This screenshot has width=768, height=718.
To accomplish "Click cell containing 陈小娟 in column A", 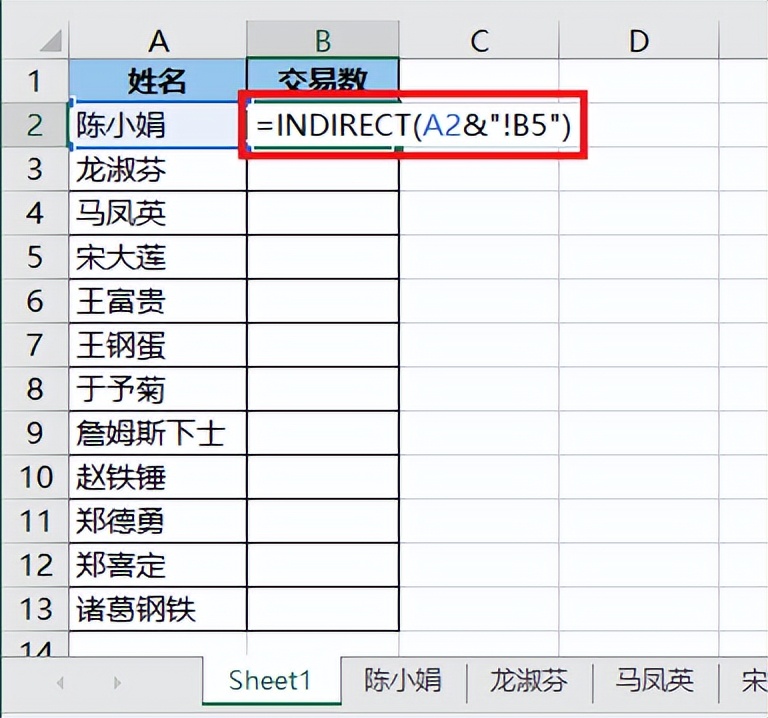I will [158, 125].
